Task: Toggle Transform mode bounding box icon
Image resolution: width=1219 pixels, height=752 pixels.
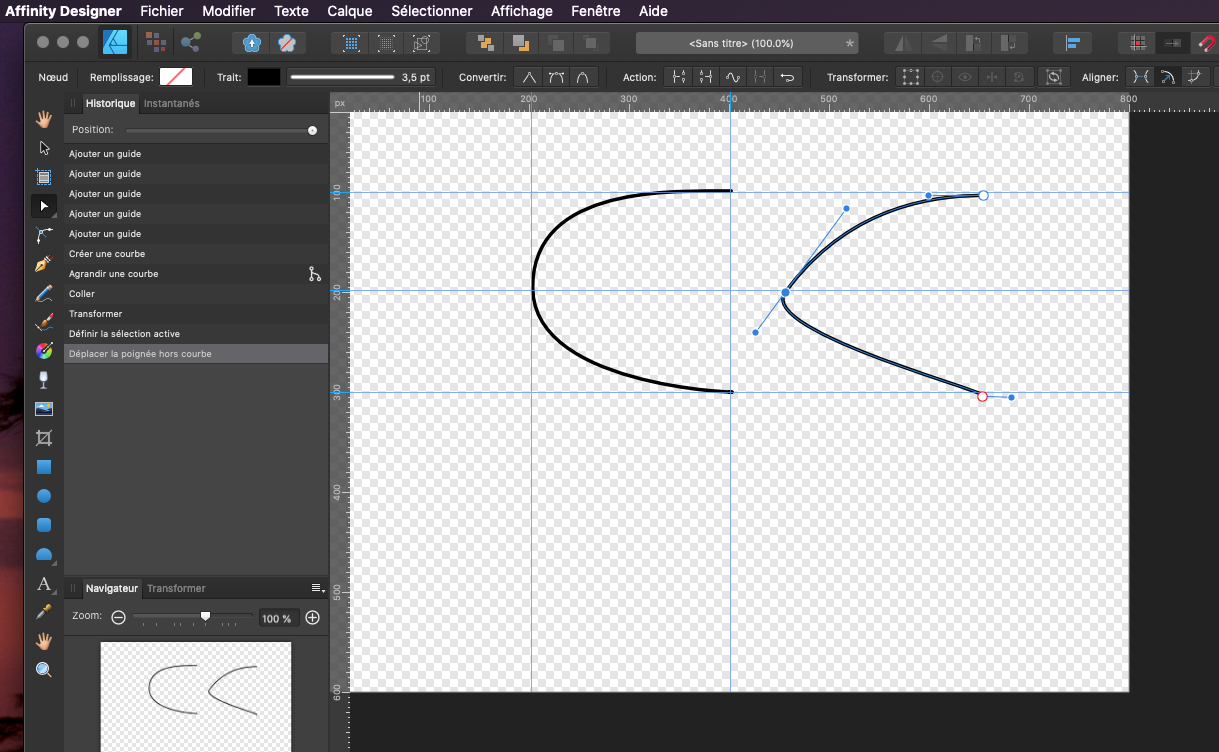Action: [x=910, y=77]
